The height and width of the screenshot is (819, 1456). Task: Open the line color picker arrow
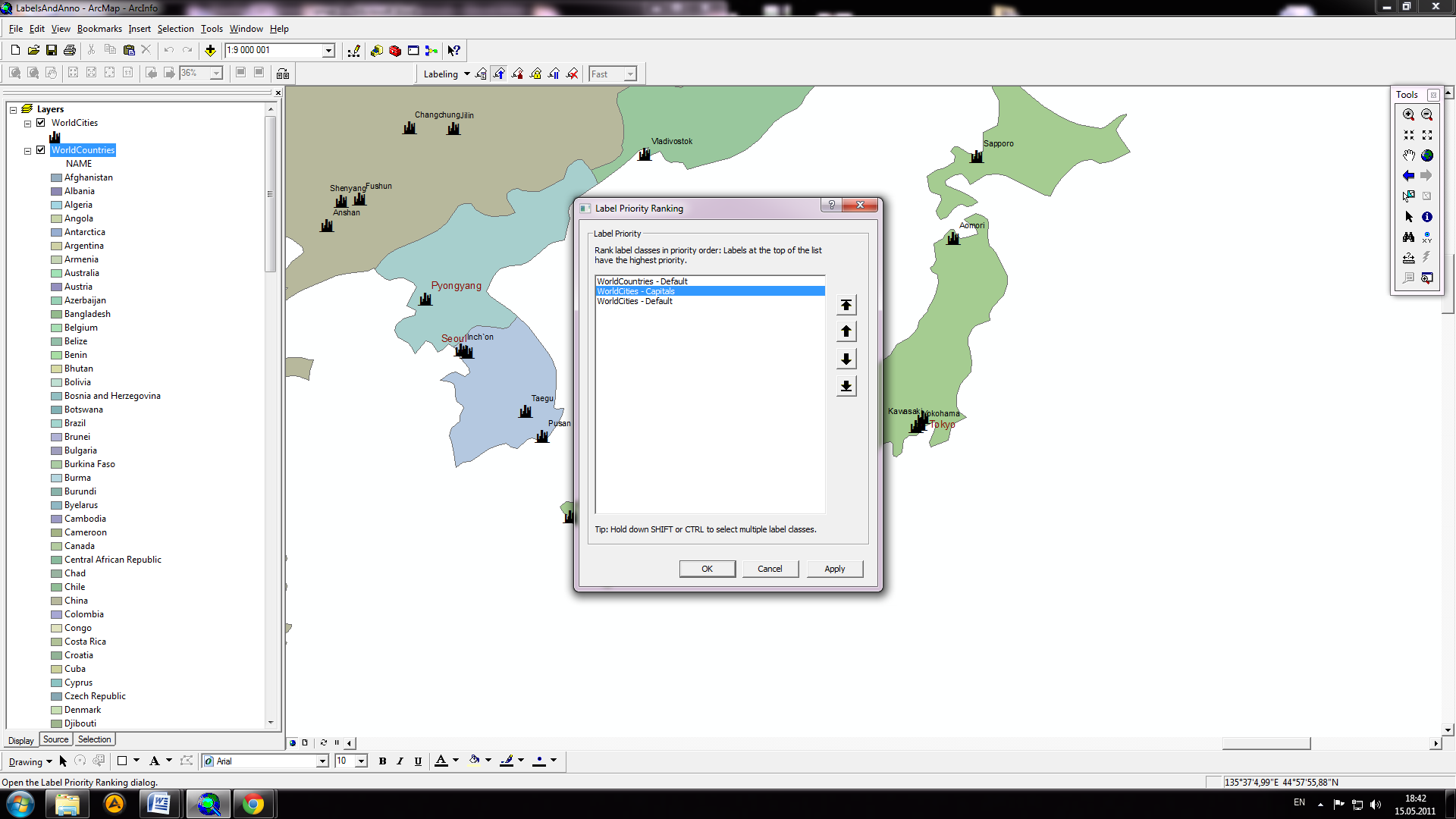(x=521, y=761)
